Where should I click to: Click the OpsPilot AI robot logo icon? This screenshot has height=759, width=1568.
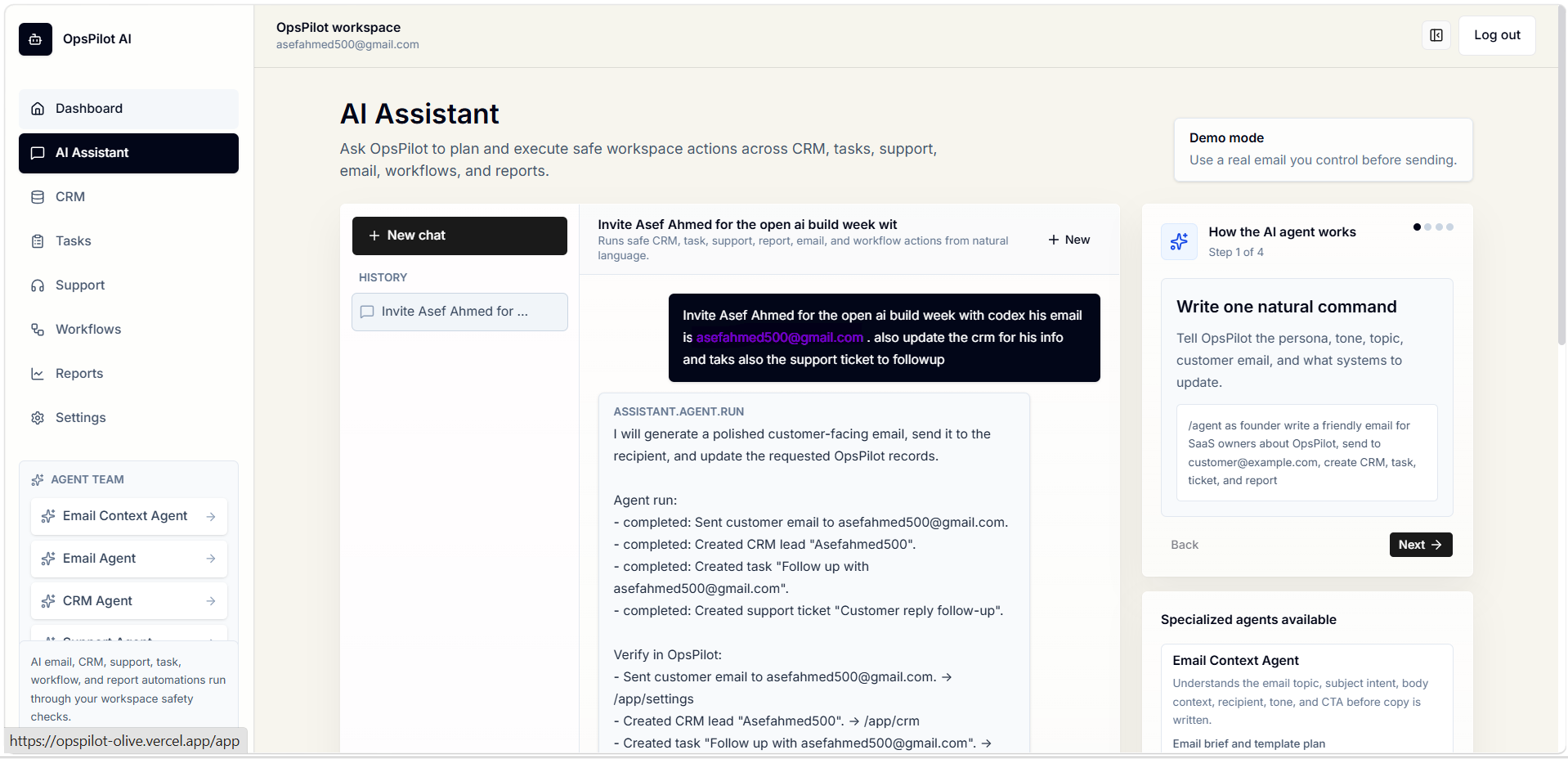pos(35,39)
